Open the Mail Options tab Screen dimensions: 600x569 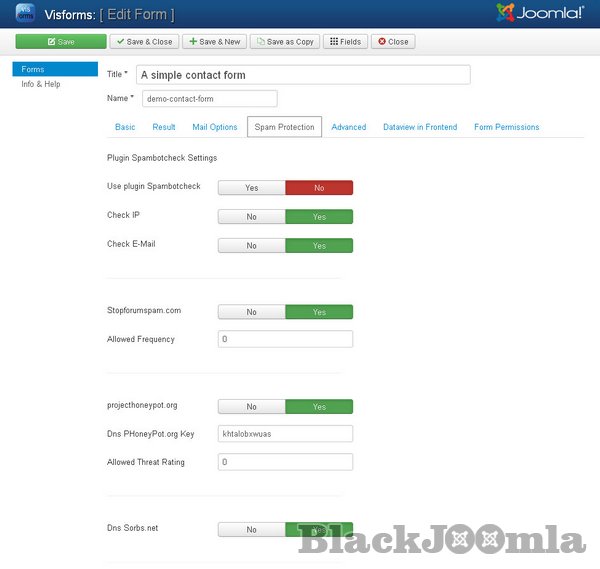click(215, 127)
